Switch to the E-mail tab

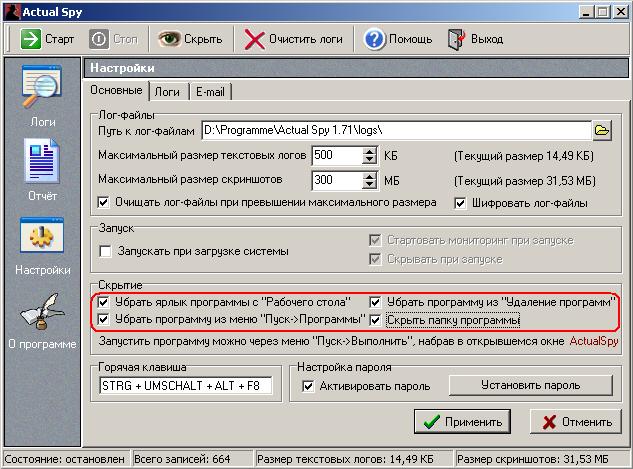tap(210, 92)
